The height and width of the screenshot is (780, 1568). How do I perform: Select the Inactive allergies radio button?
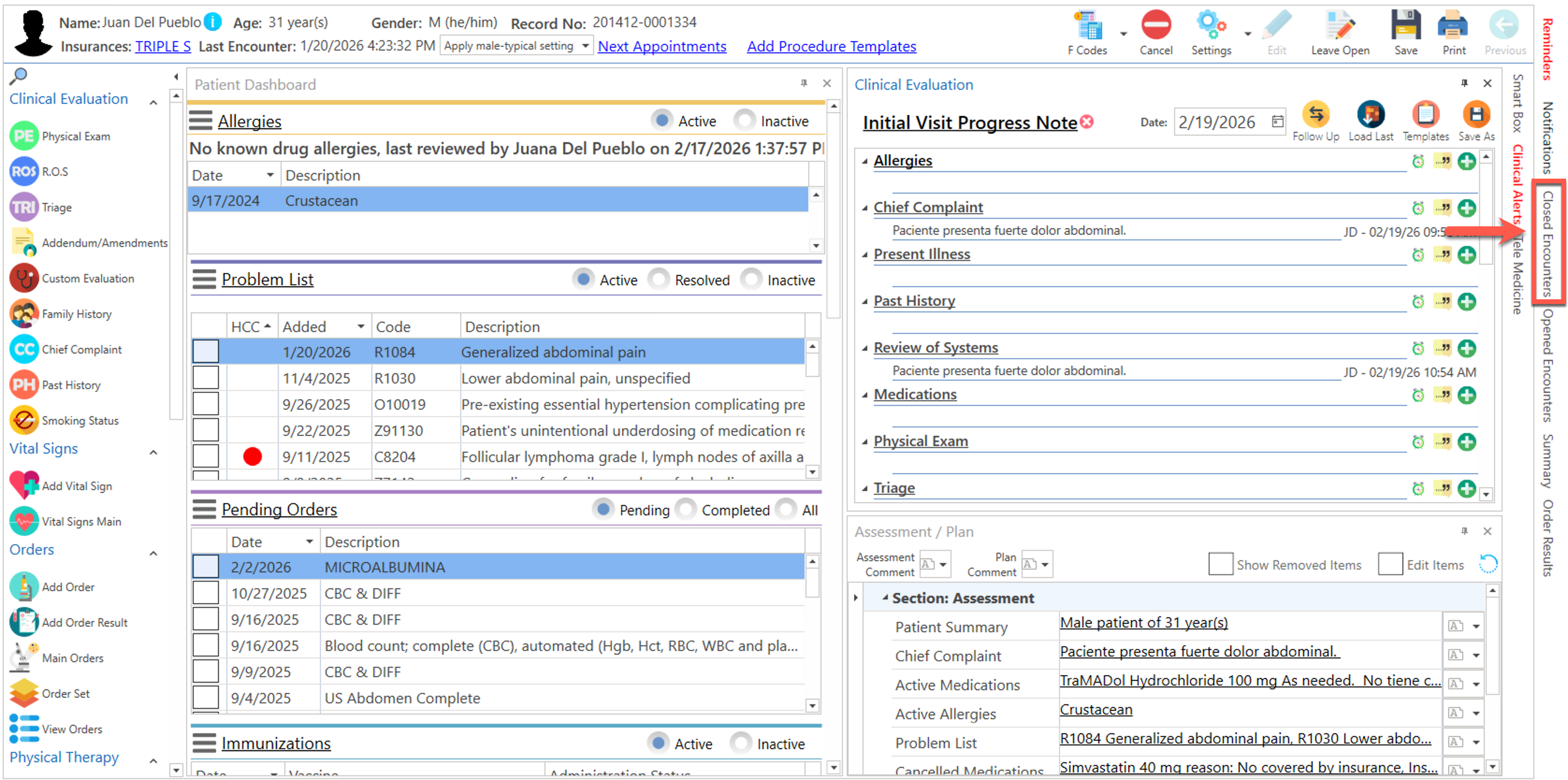point(744,121)
